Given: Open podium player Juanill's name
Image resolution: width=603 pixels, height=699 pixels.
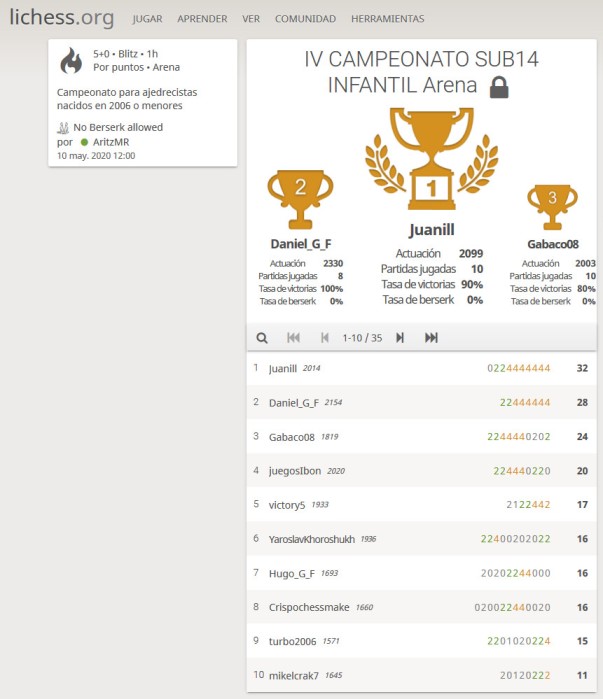Looking at the screenshot, I should [432, 230].
